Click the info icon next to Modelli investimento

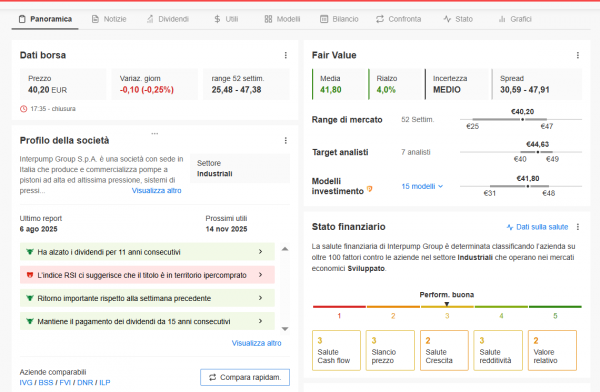(x=370, y=189)
